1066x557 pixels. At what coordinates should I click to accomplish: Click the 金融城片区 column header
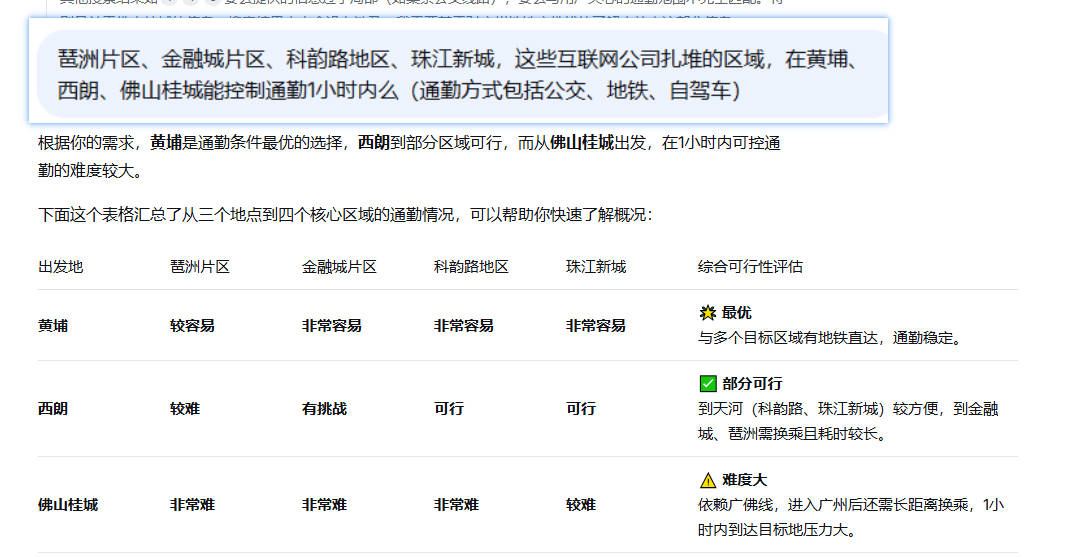[339, 267]
